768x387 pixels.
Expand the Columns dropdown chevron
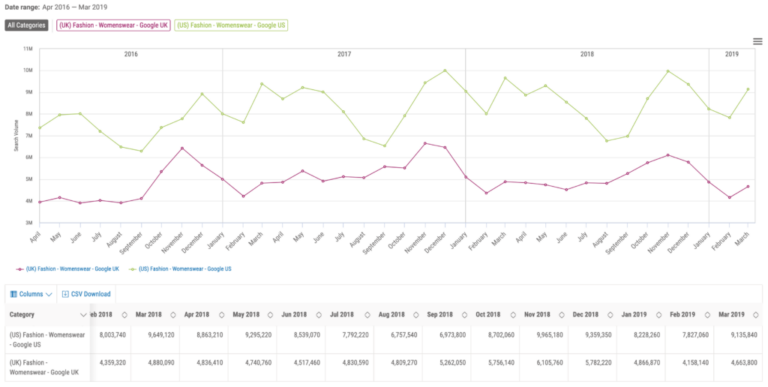48,294
